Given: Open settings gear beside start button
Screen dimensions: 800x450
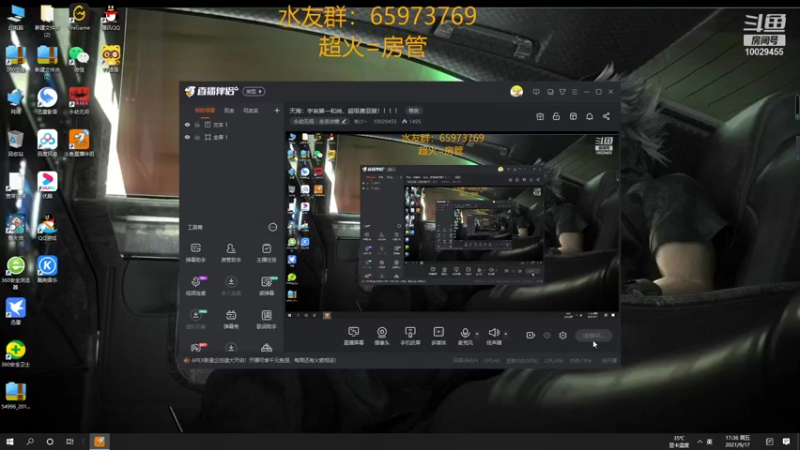Looking at the screenshot, I should coord(563,335).
